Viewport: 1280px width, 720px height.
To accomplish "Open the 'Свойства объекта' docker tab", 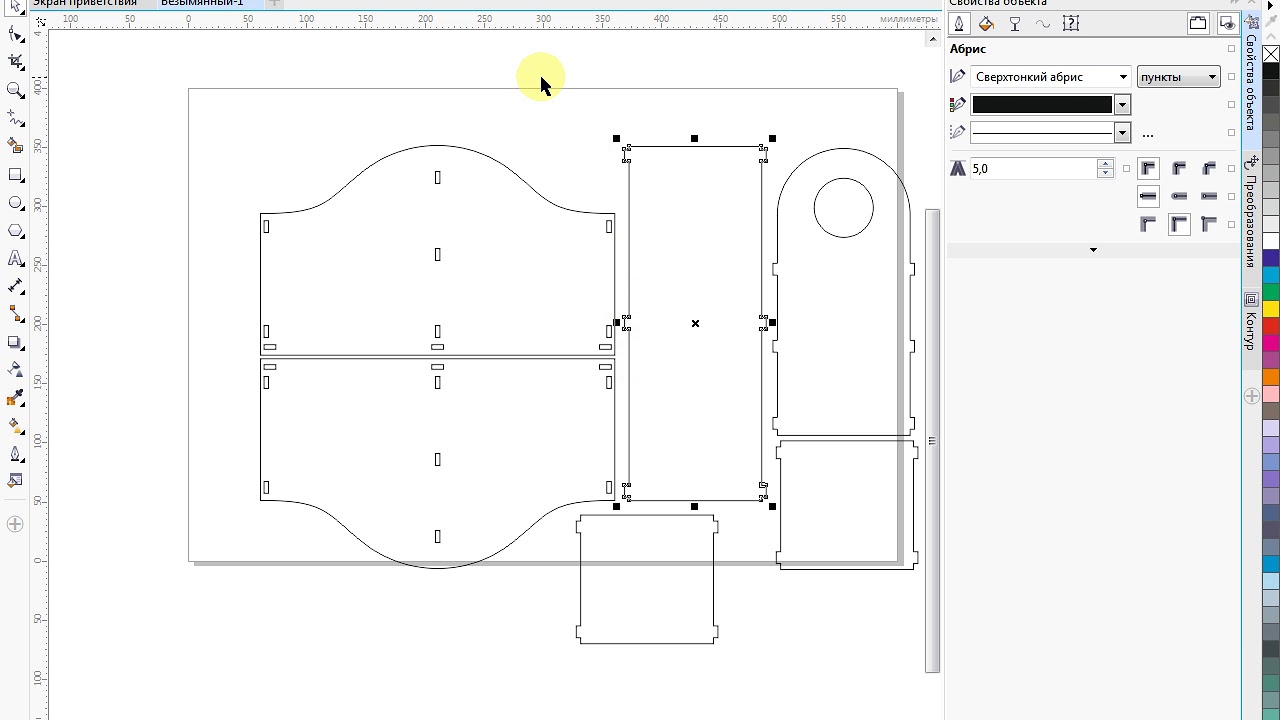I will 1251,82.
